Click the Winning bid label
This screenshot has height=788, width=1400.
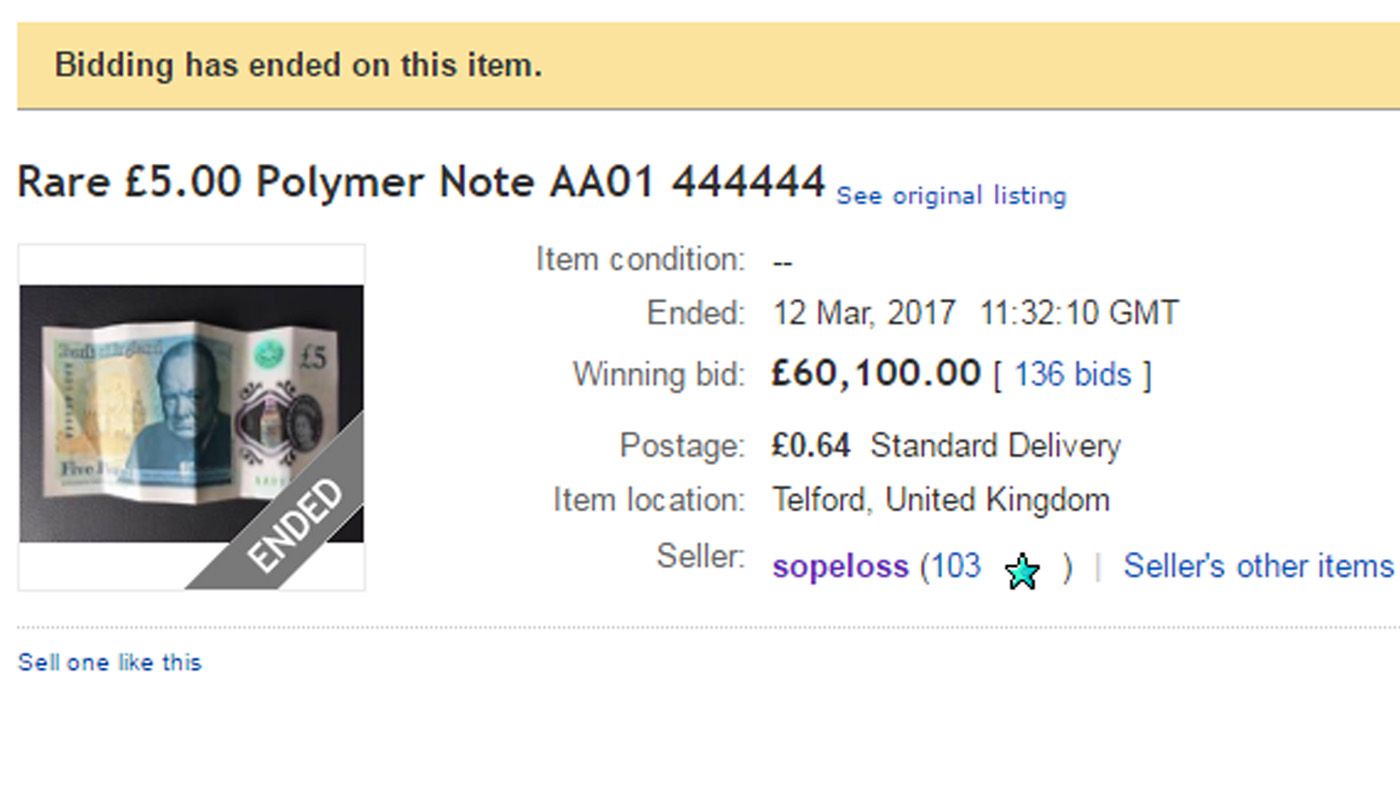658,373
